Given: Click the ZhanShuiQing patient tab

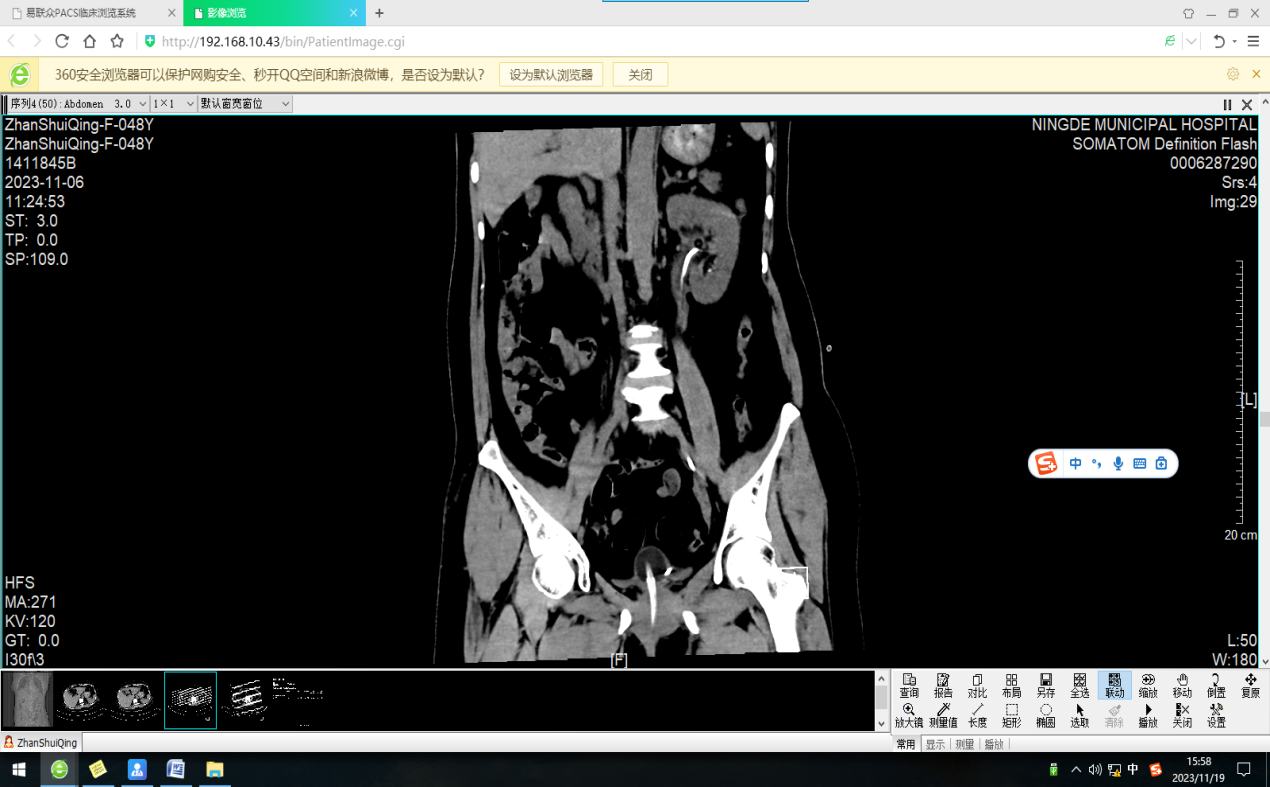Looking at the screenshot, I should [x=40, y=743].
